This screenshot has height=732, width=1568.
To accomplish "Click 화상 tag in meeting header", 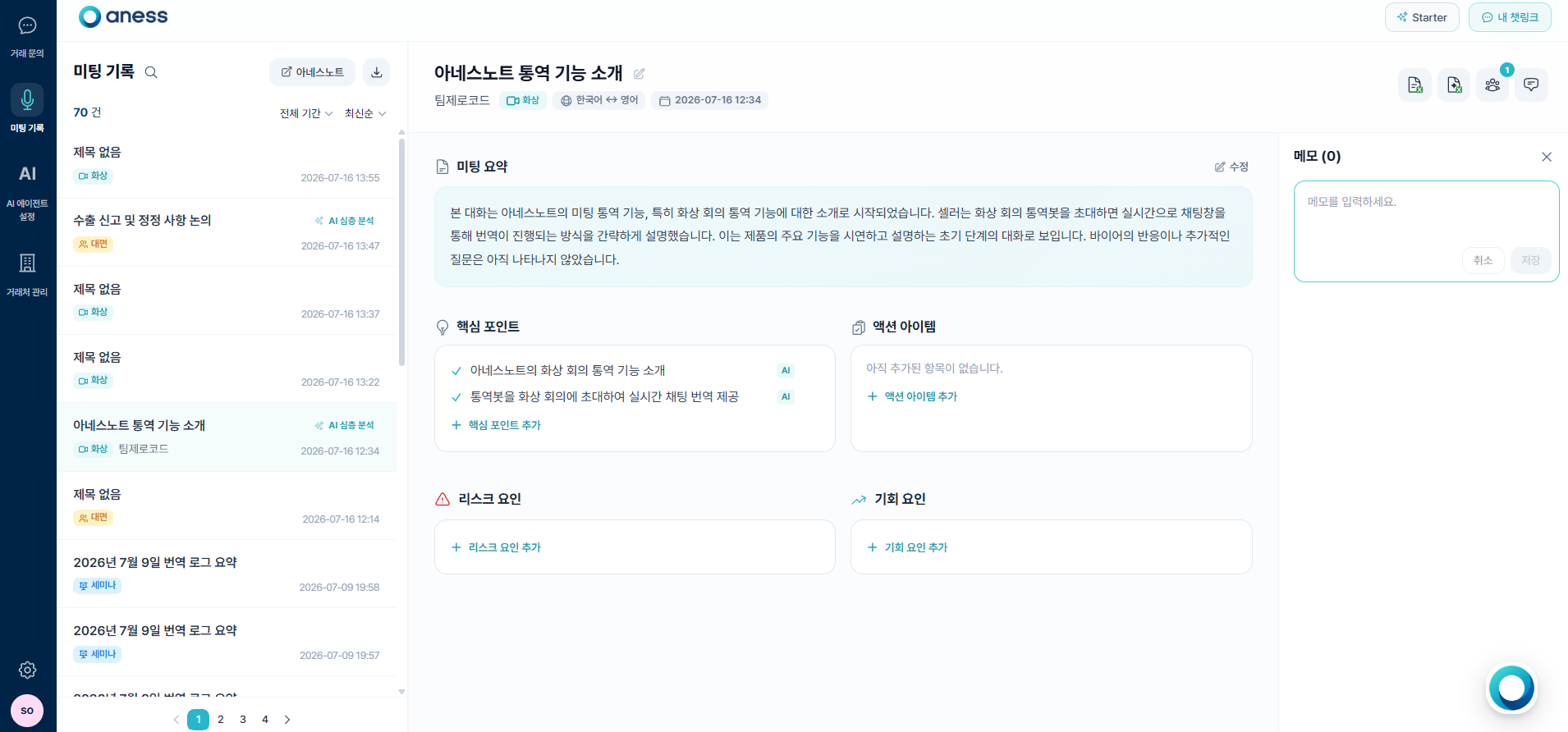I will point(523,100).
